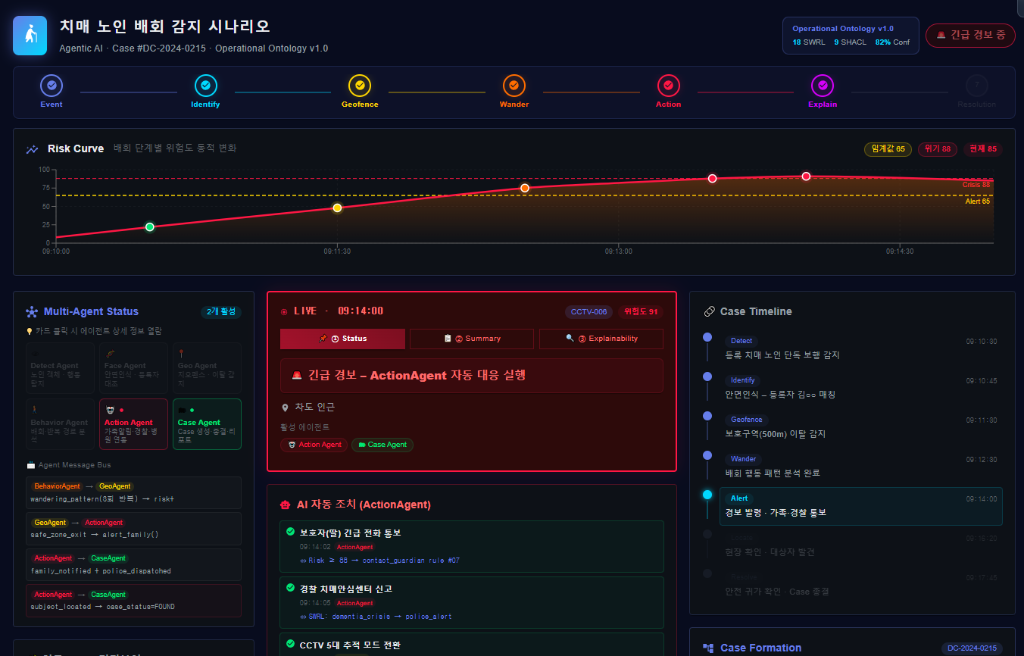This screenshot has height=656, width=1024.
Task: Click the green risk point on the curve
Action: [150, 227]
